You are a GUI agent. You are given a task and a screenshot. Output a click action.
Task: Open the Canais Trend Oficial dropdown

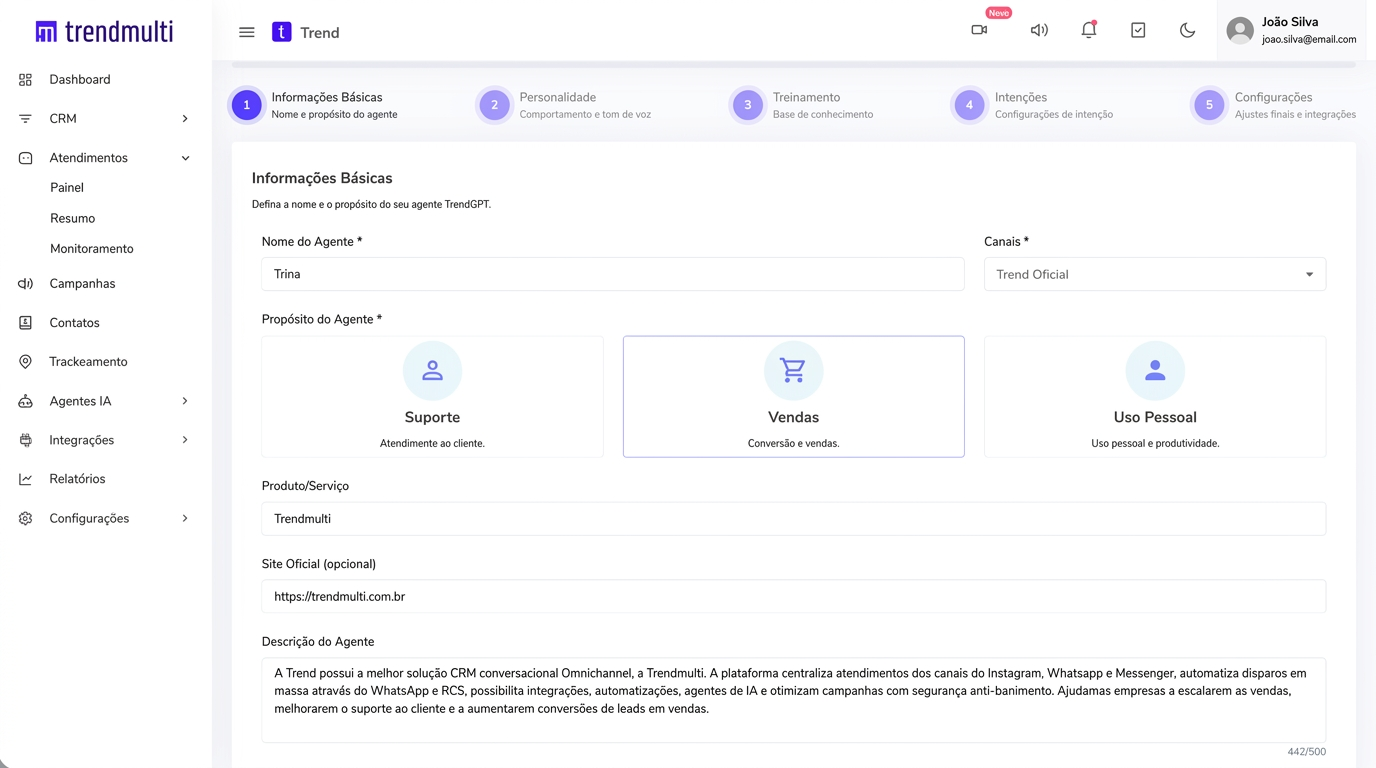1155,274
